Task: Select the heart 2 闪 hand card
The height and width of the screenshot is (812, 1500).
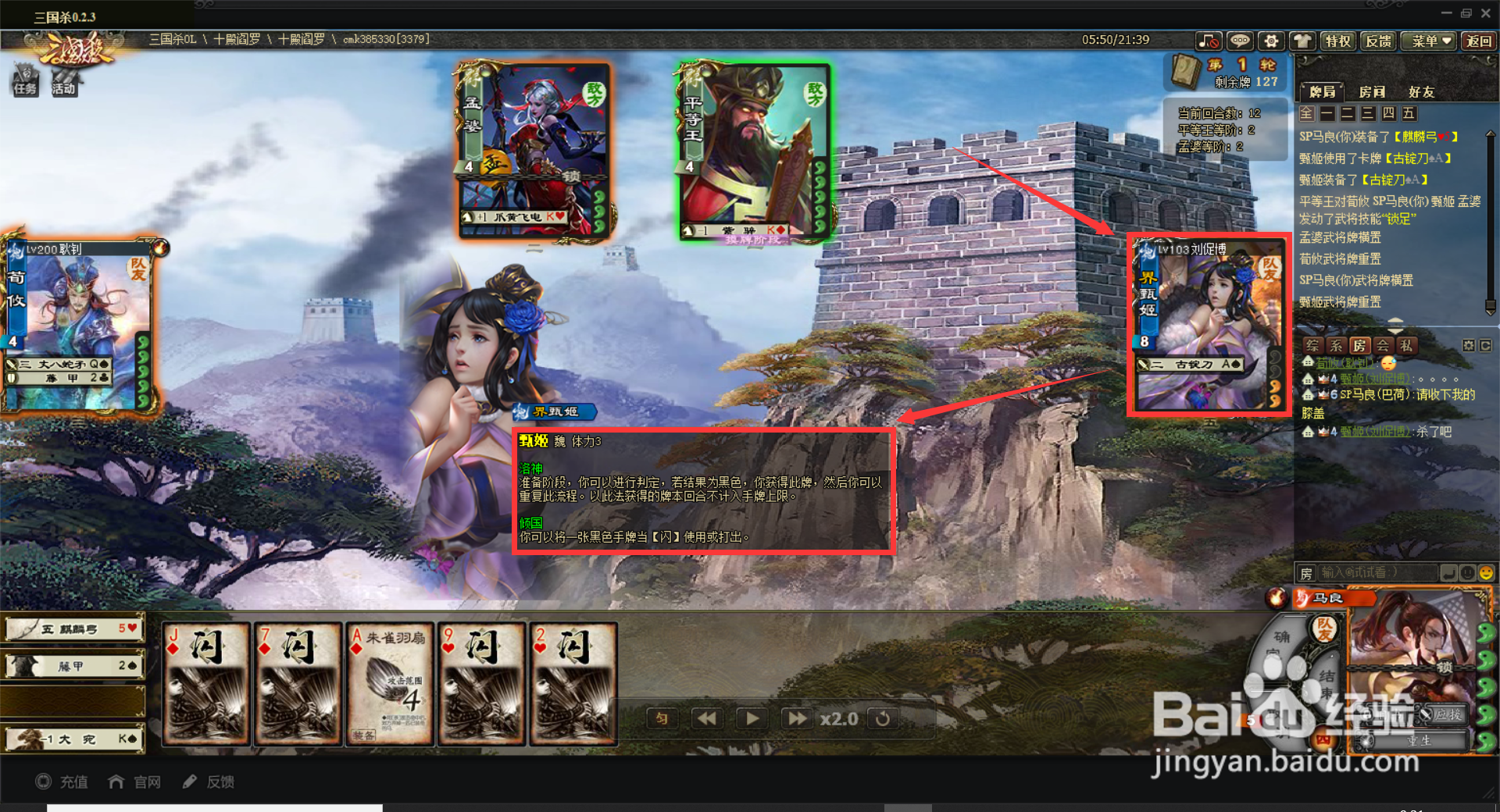Action: click(573, 684)
